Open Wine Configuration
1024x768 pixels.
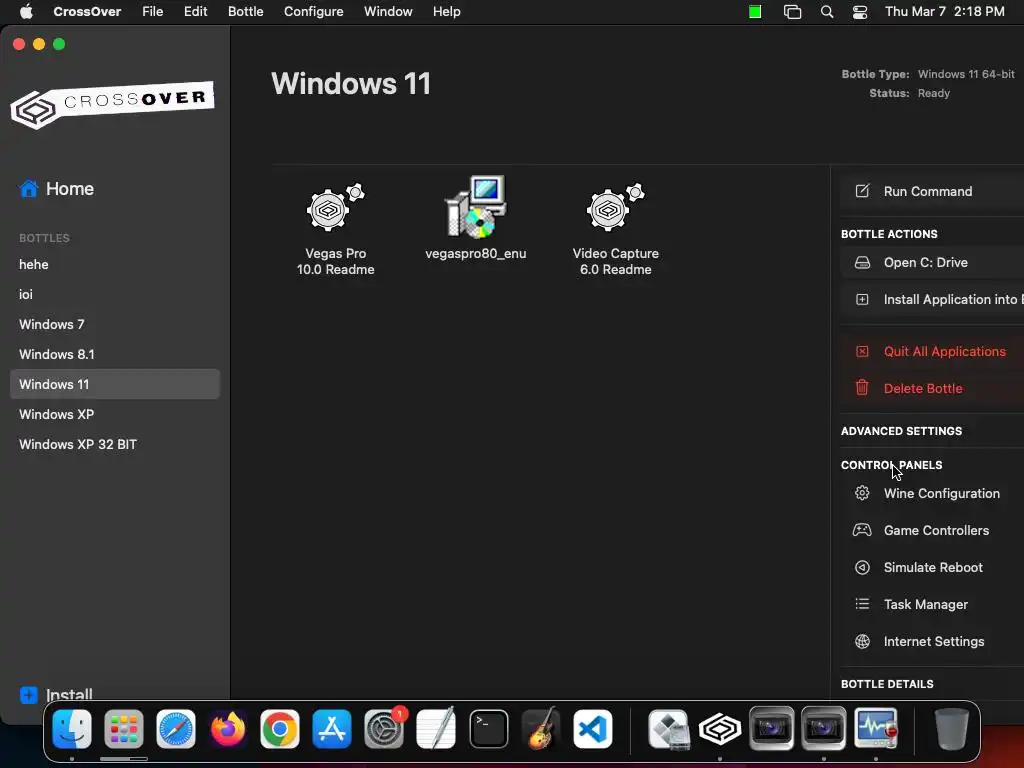pos(932,494)
